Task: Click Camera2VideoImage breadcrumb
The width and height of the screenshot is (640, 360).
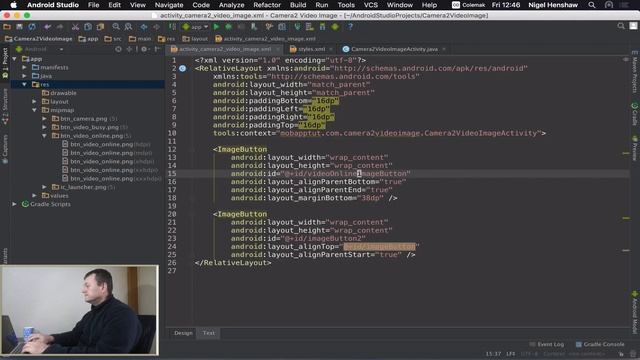Action: pyautogui.click(x=38, y=39)
